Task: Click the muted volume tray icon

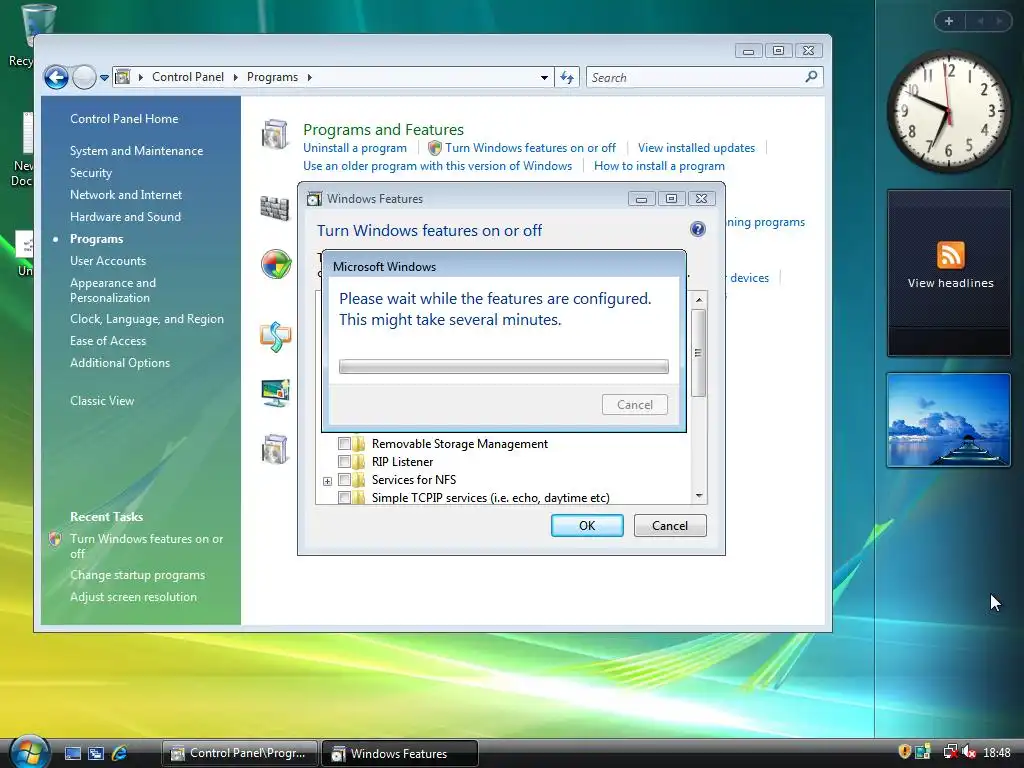Action: (970, 752)
